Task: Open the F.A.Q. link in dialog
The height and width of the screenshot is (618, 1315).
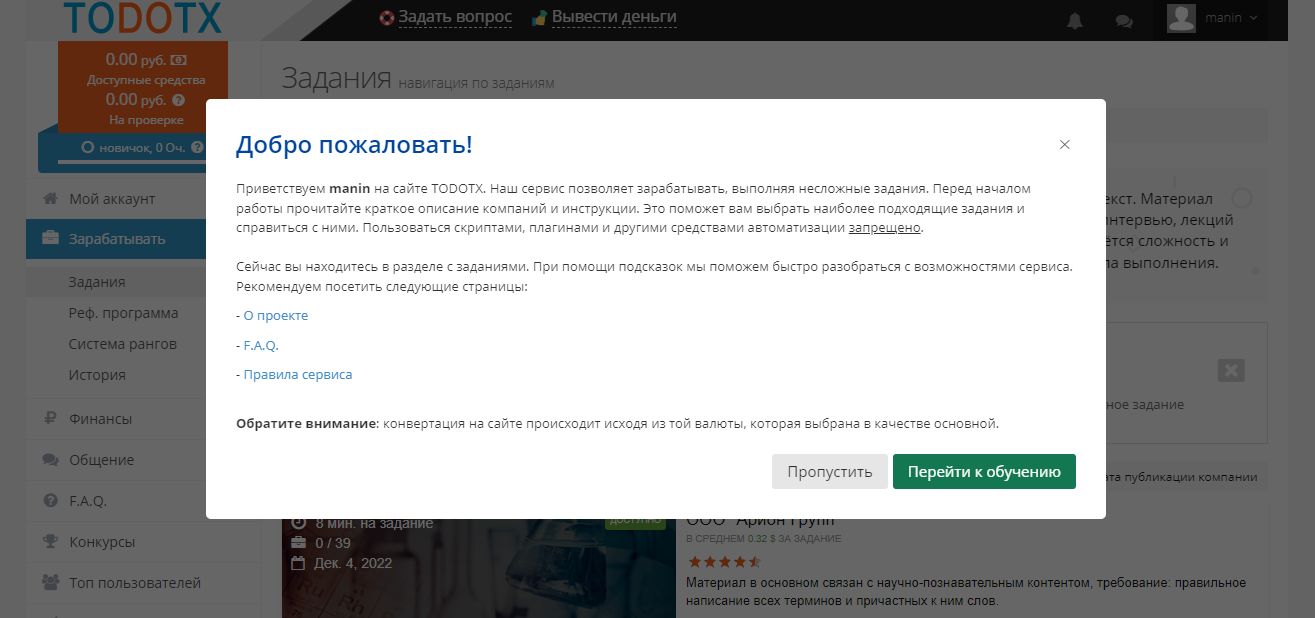Action: tap(261, 345)
